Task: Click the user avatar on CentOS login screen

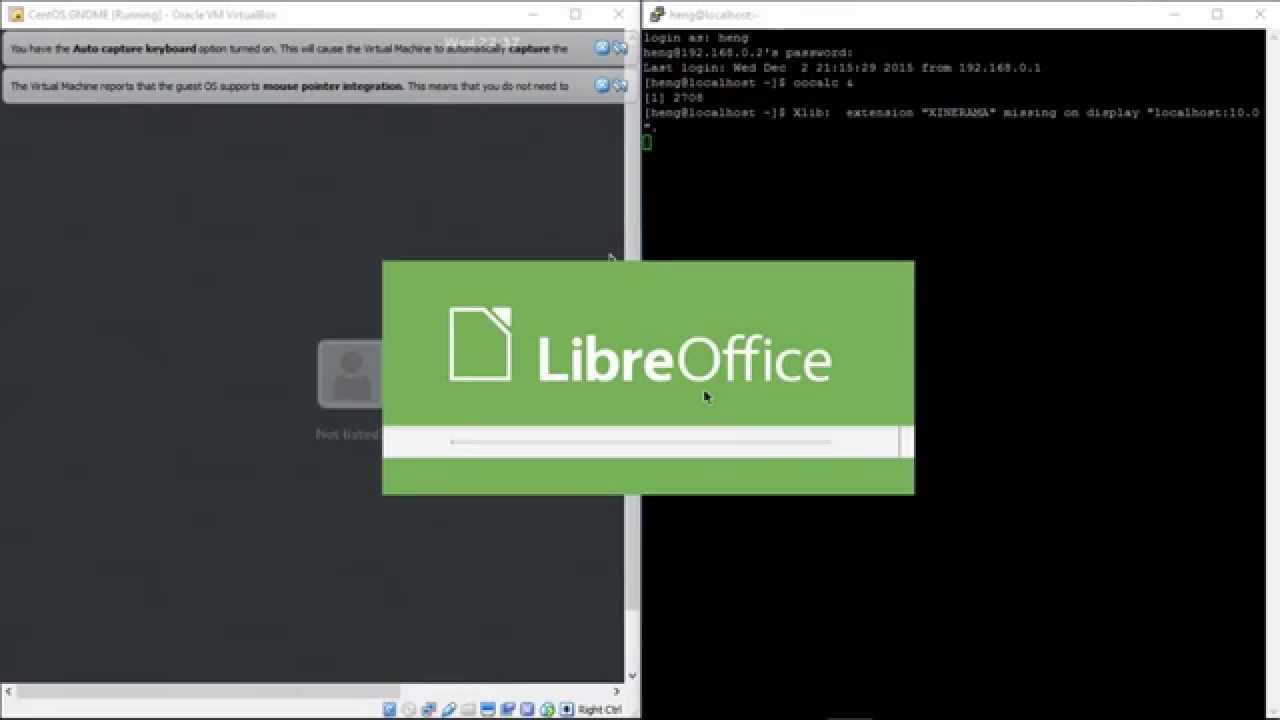Action: pos(350,374)
